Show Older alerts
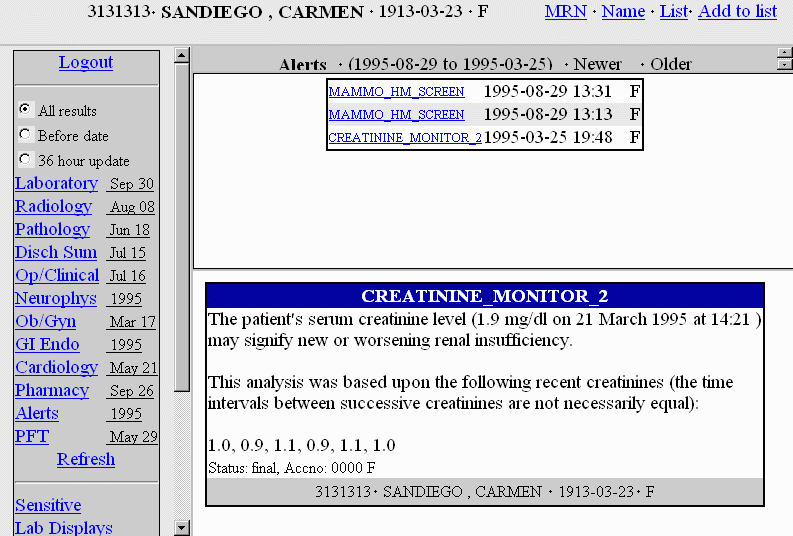This screenshot has height=536, width=793. point(670,64)
